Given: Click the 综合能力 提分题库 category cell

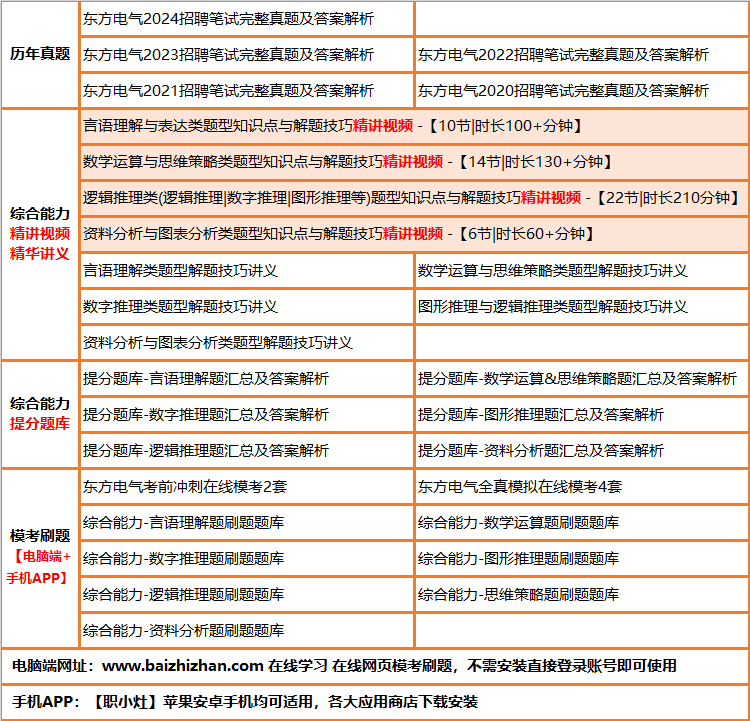Looking at the screenshot, I should [40, 414].
